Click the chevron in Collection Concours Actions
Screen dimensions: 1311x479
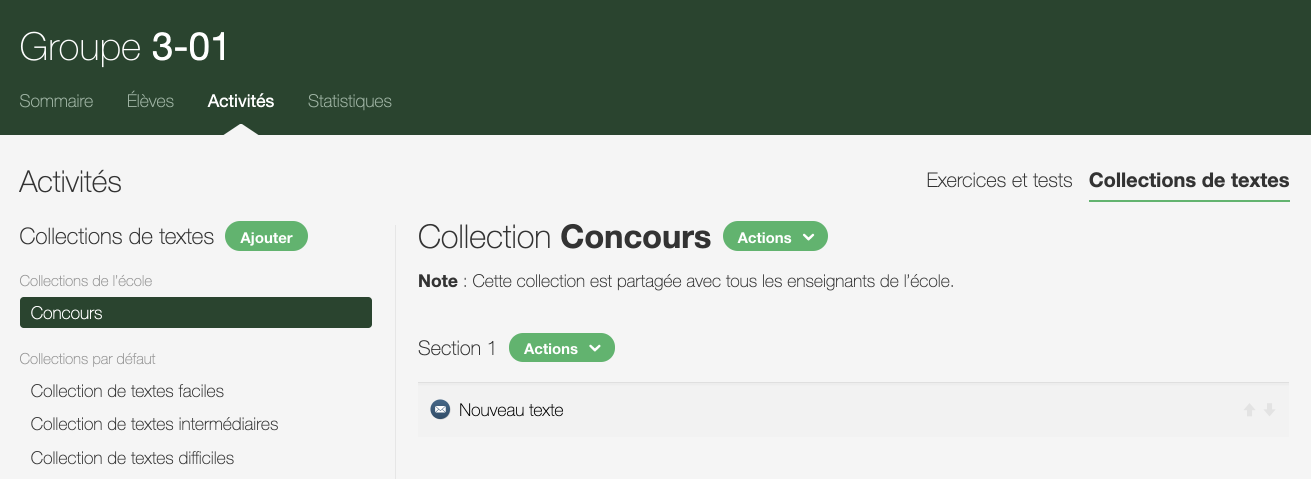point(809,238)
